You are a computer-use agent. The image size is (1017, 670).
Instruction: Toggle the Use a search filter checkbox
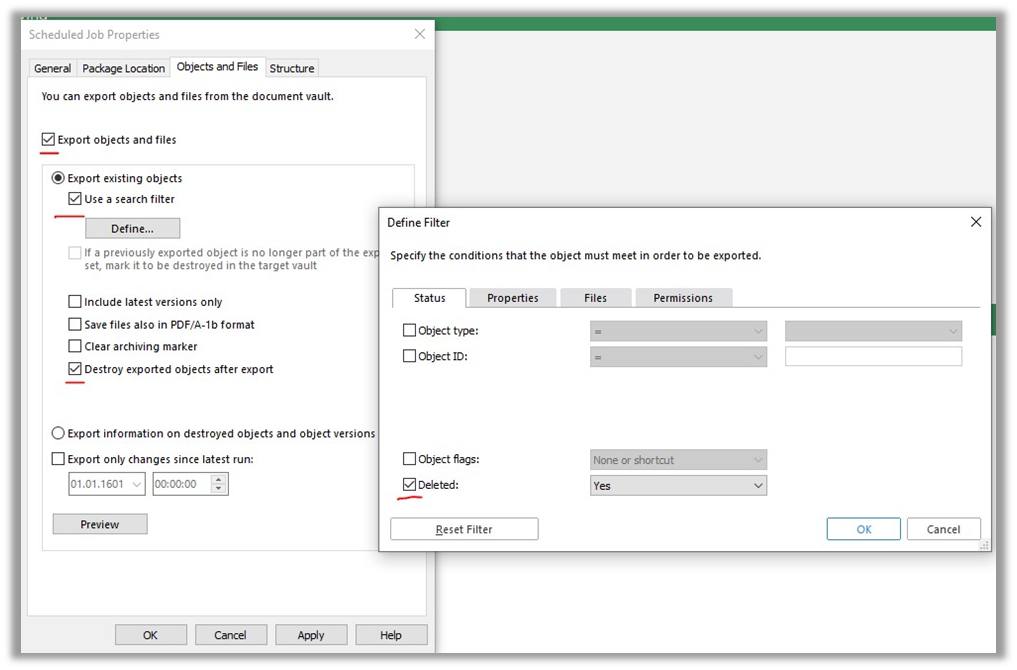tap(75, 199)
